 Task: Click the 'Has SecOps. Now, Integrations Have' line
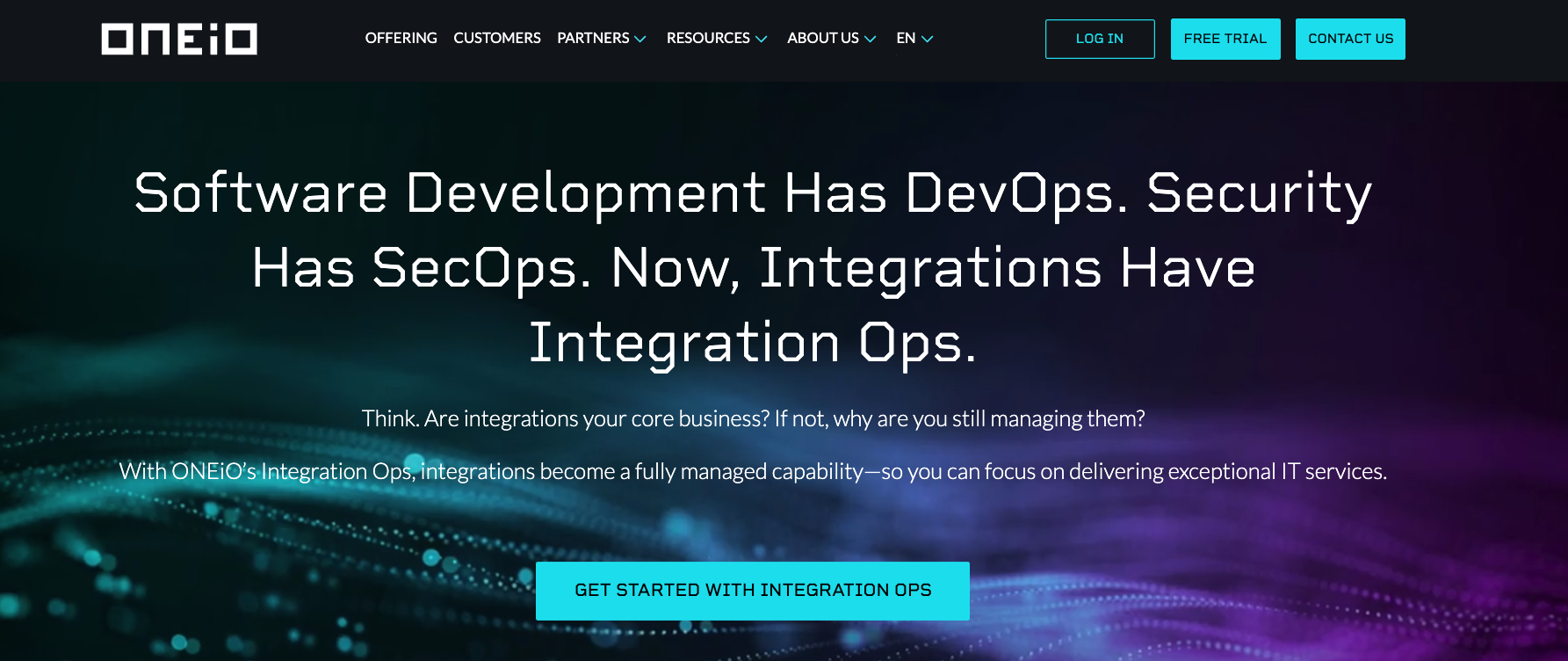point(753,268)
